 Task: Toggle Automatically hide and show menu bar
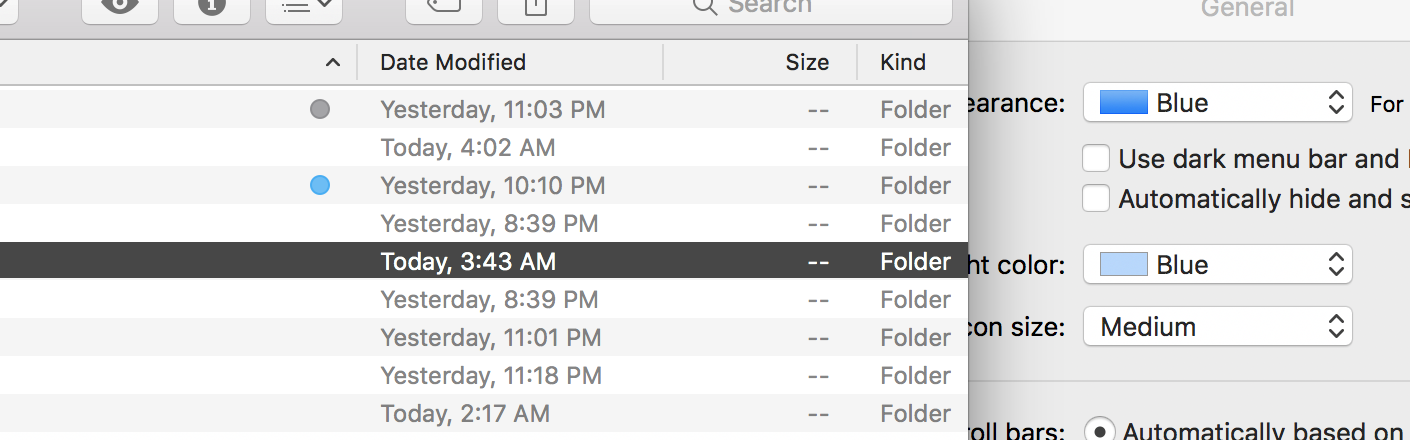click(1096, 199)
